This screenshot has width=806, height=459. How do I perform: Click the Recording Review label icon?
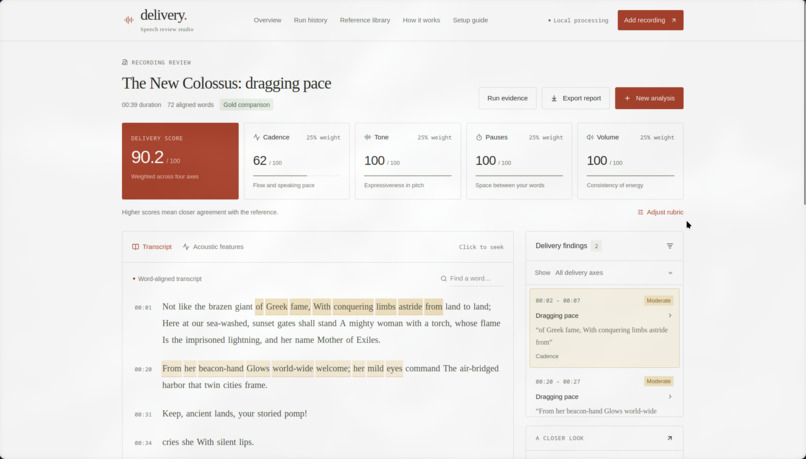click(x=125, y=62)
